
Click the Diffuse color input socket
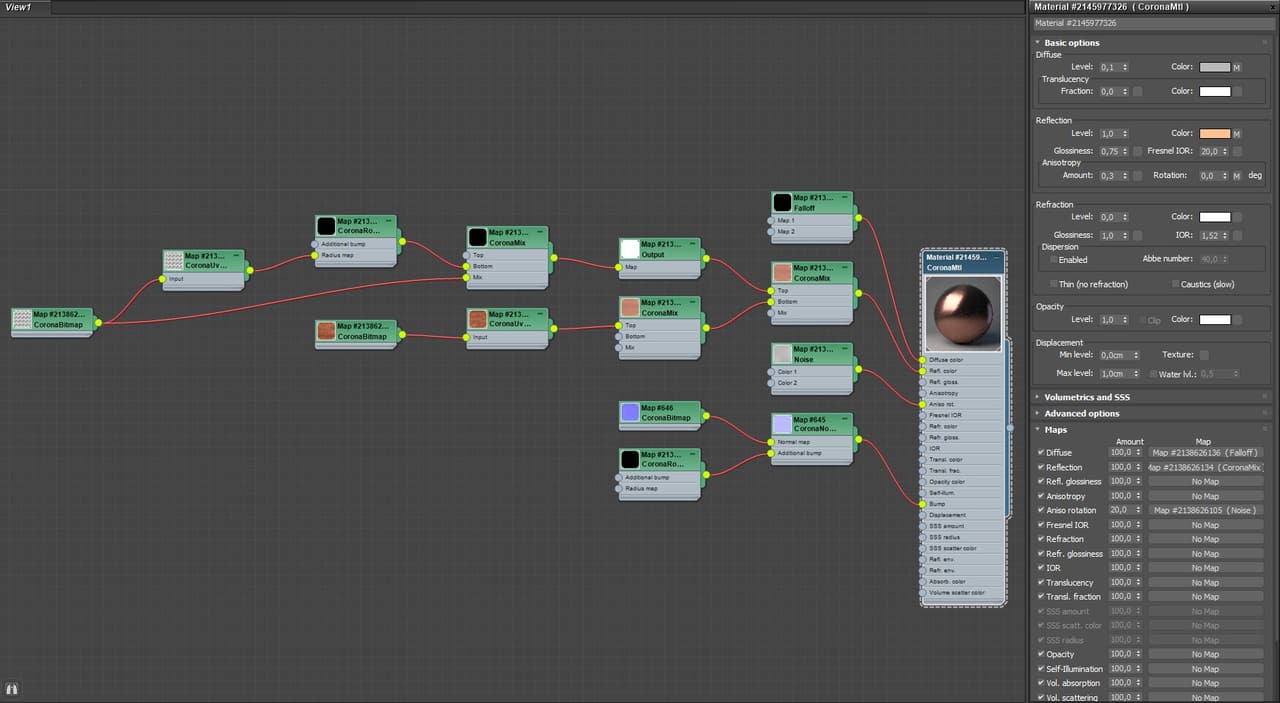coord(922,360)
